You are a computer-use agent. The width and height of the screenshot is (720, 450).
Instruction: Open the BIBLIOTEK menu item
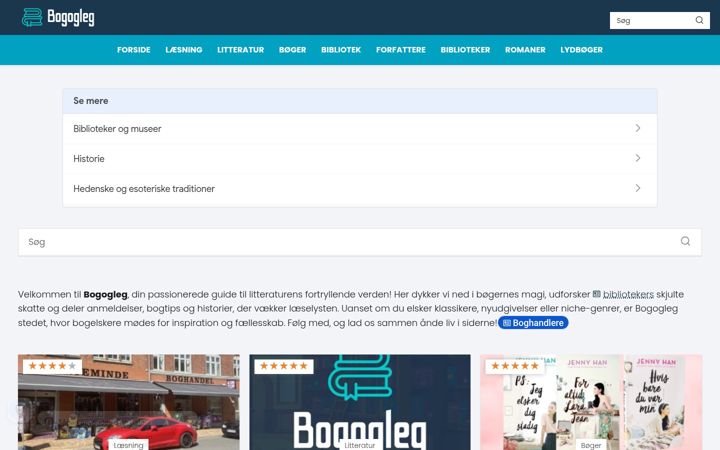point(341,50)
